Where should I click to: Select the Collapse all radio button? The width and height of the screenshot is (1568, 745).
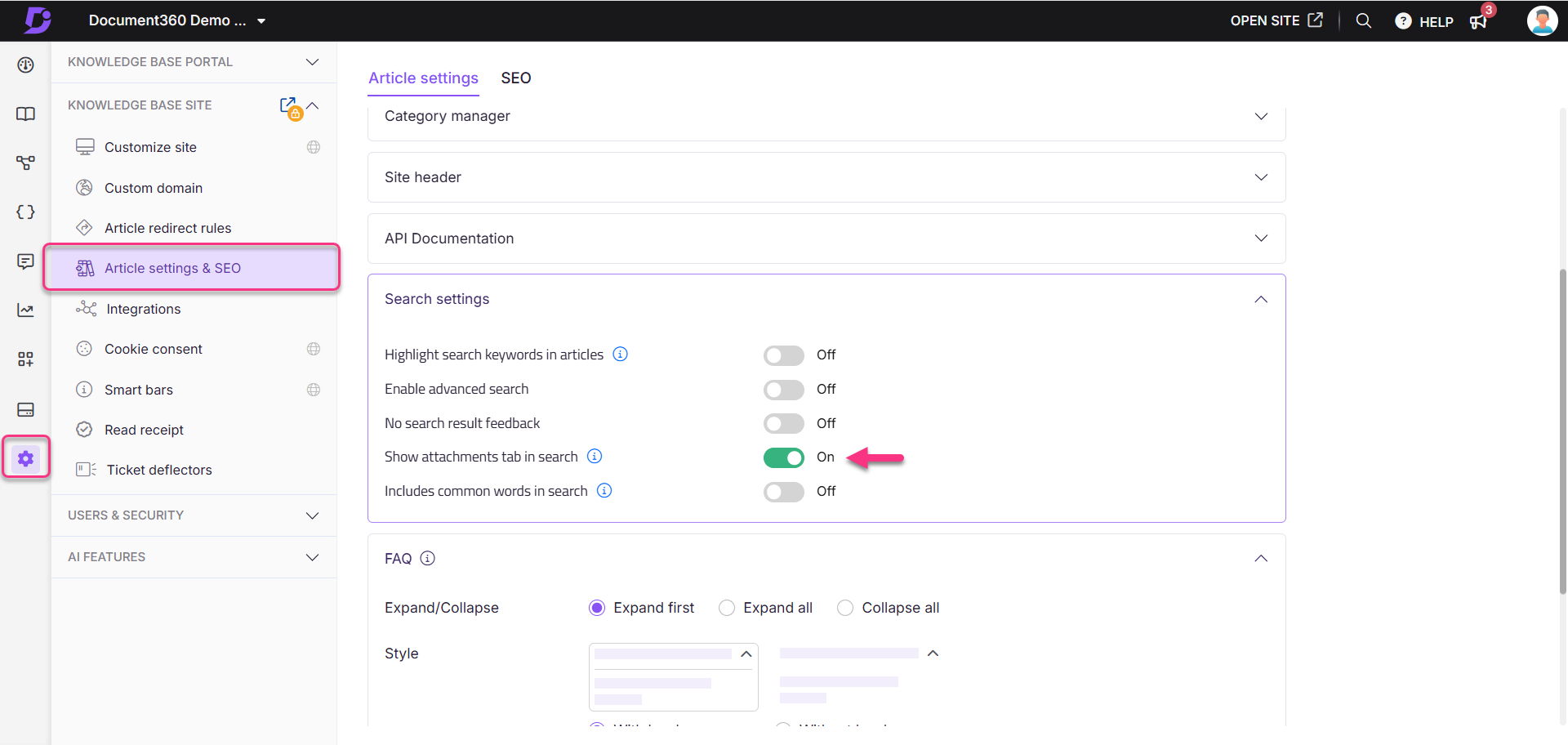click(x=845, y=608)
